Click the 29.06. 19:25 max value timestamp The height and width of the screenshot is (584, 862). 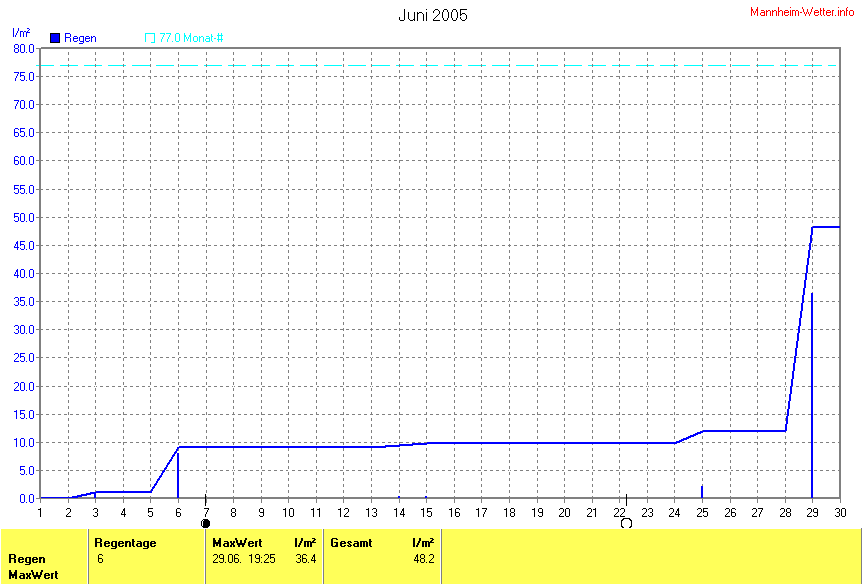click(244, 559)
